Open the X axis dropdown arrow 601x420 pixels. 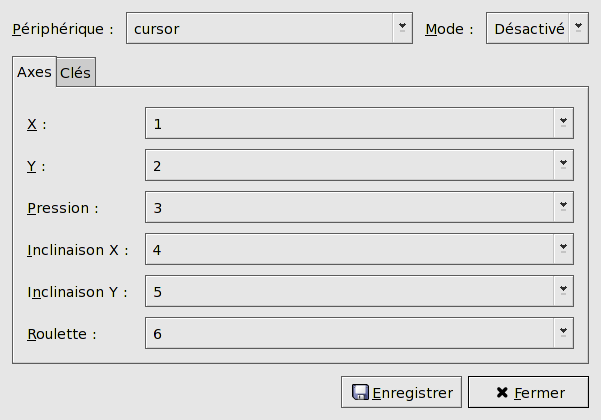pyautogui.click(x=564, y=123)
